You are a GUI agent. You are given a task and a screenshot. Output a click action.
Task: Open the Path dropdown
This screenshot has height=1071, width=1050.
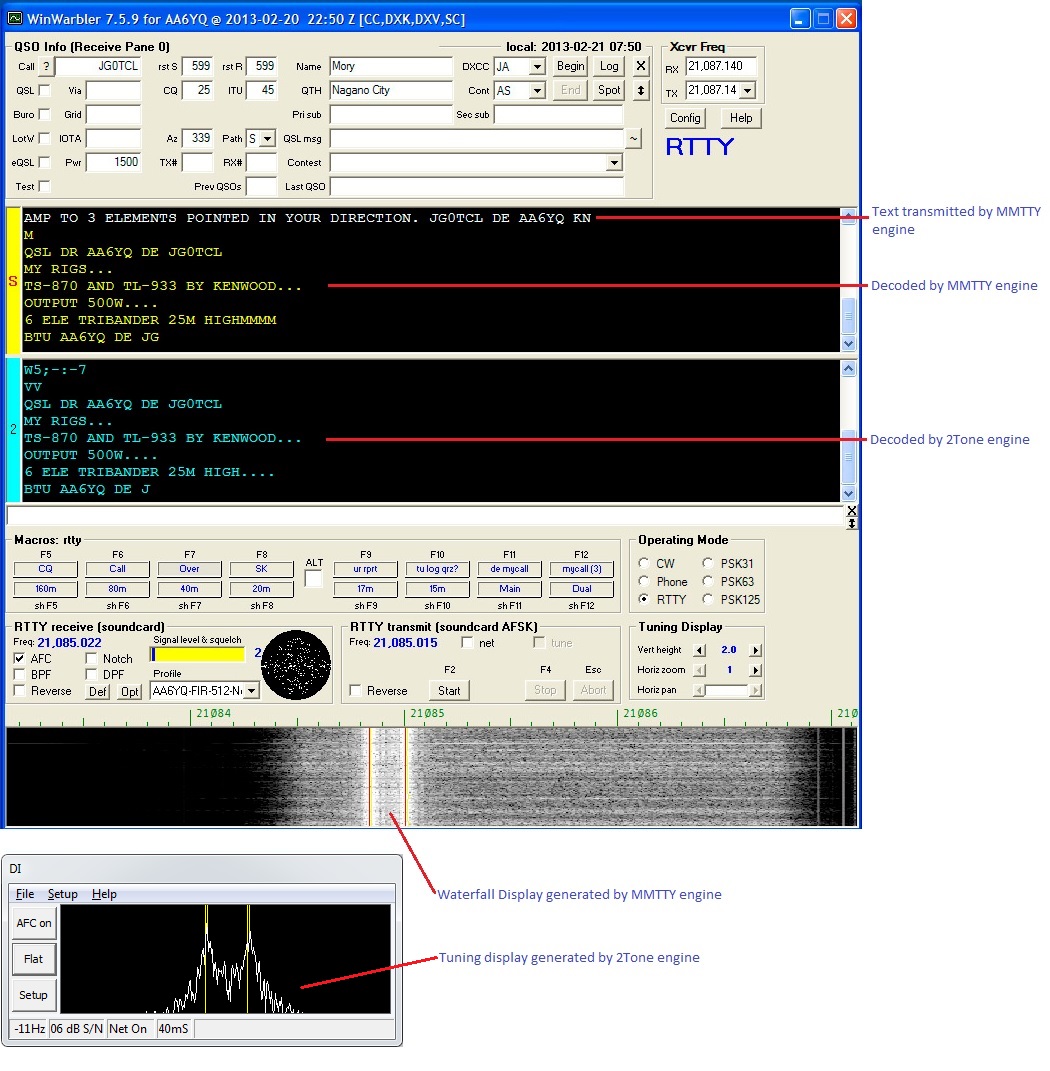coord(268,139)
